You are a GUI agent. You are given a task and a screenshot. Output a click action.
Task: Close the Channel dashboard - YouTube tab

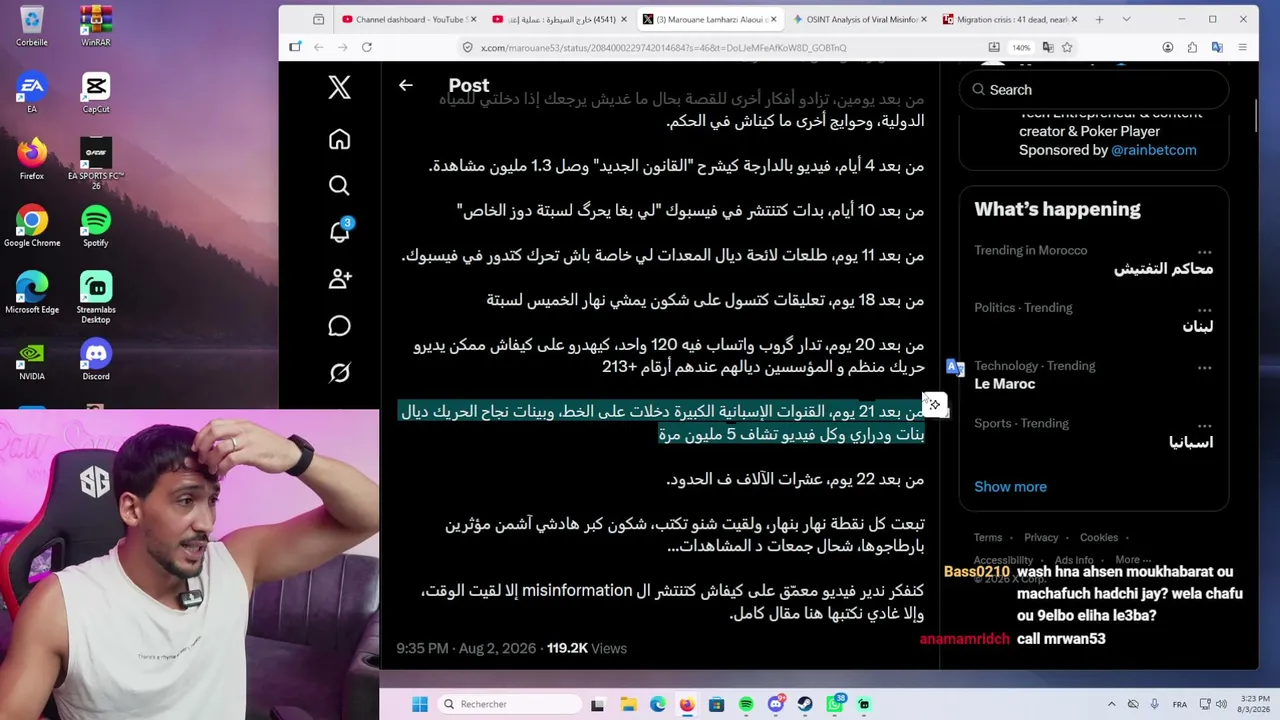click(x=472, y=19)
